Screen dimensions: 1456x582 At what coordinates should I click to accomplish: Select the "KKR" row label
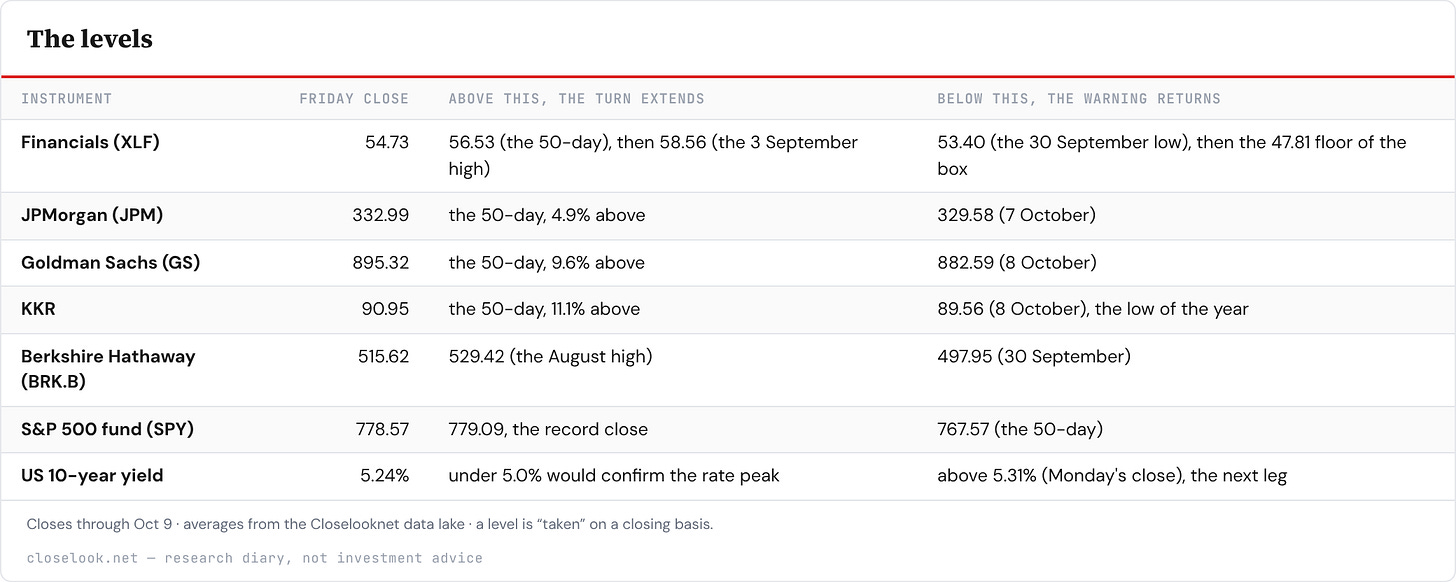point(38,309)
